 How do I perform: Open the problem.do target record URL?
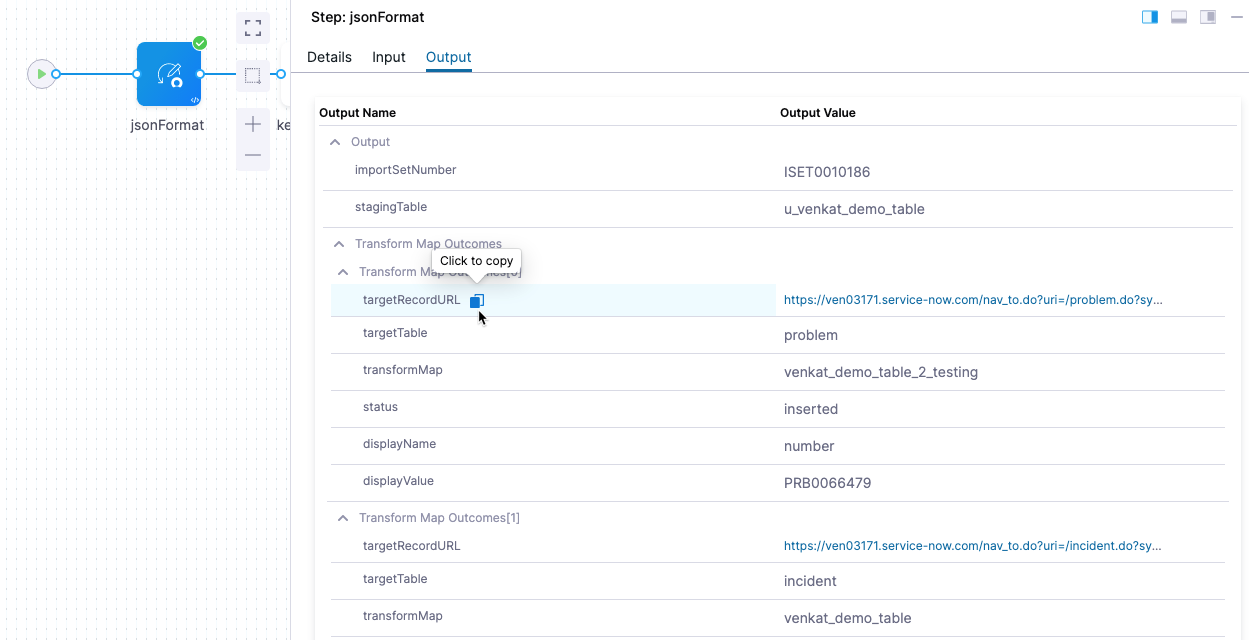[x=972, y=300]
